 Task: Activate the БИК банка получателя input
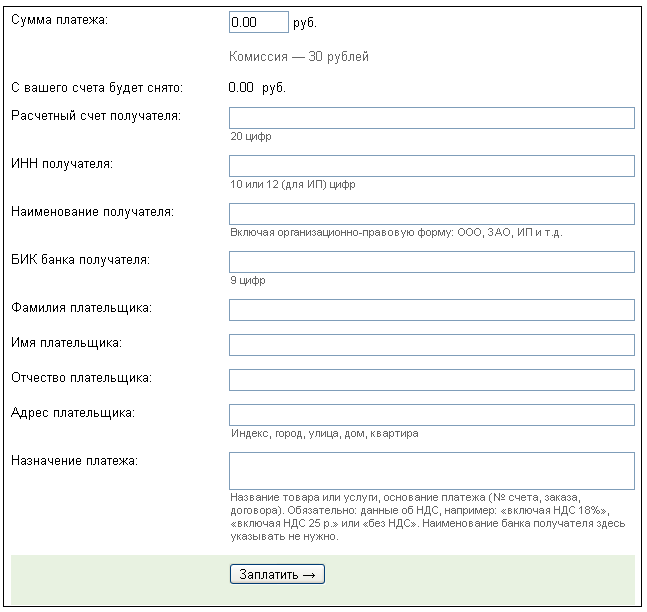tap(431, 262)
